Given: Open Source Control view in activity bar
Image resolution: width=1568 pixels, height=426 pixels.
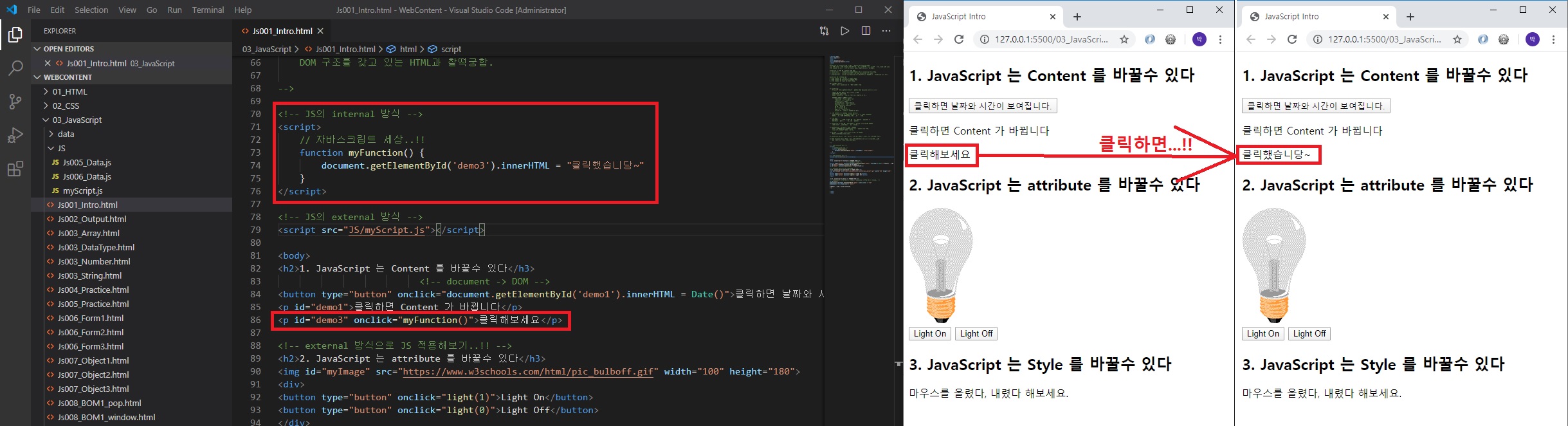Looking at the screenshot, I should point(15,102).
